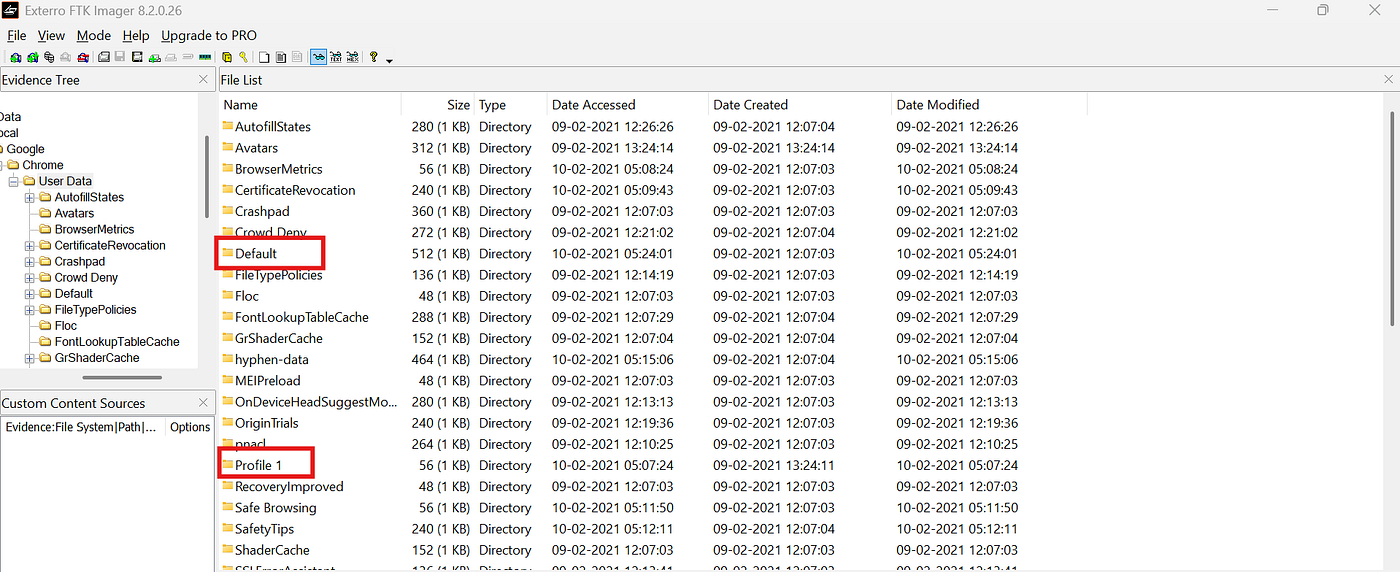The image size is (1400, 572).
Task: Expand GrShaderCache node in Evidence Tree
Action: point(30,357)
